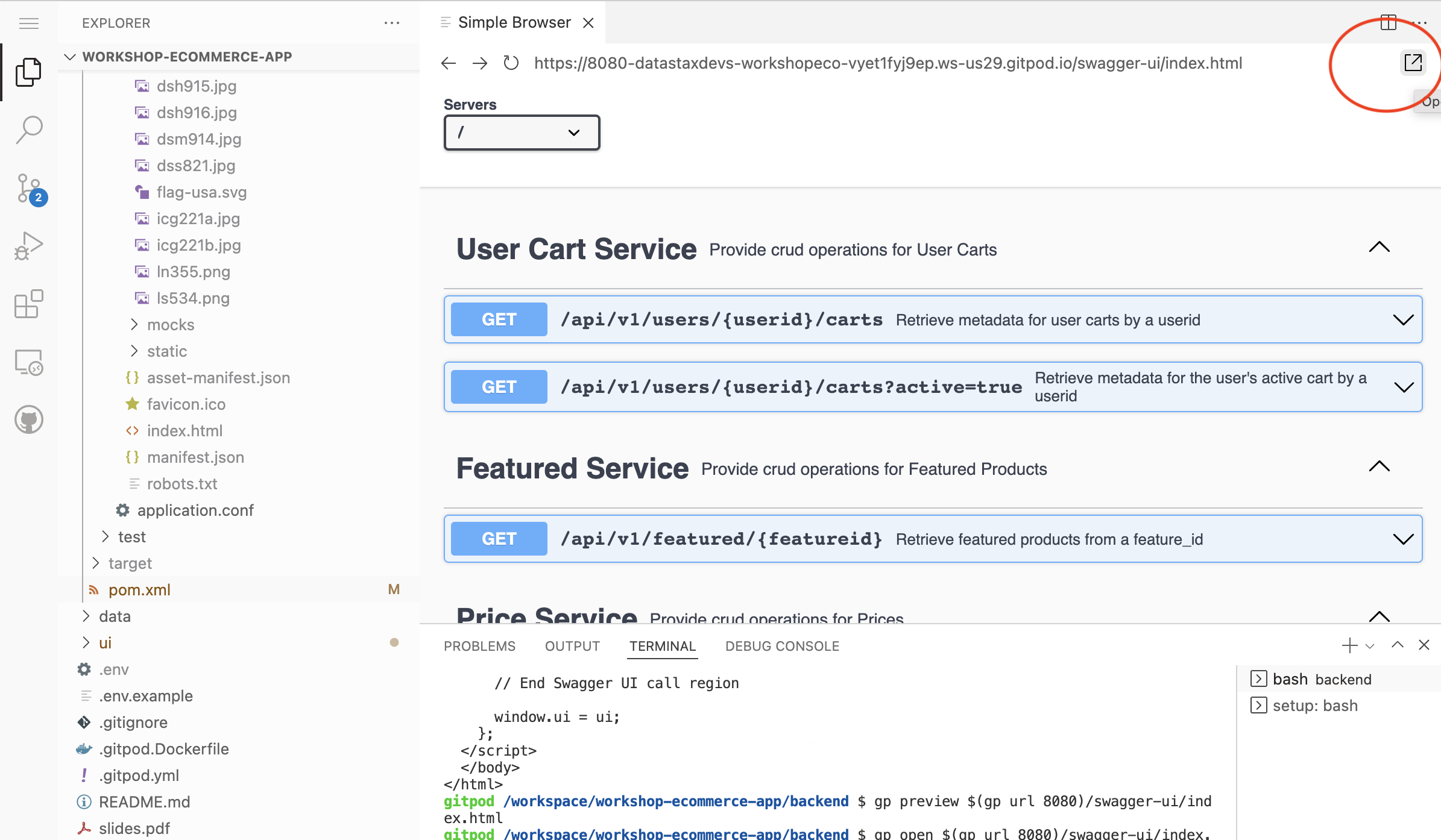Viewport: 1441px width, 840px height.
Task: Open the hamburger application menu
Action: point(29,24)
